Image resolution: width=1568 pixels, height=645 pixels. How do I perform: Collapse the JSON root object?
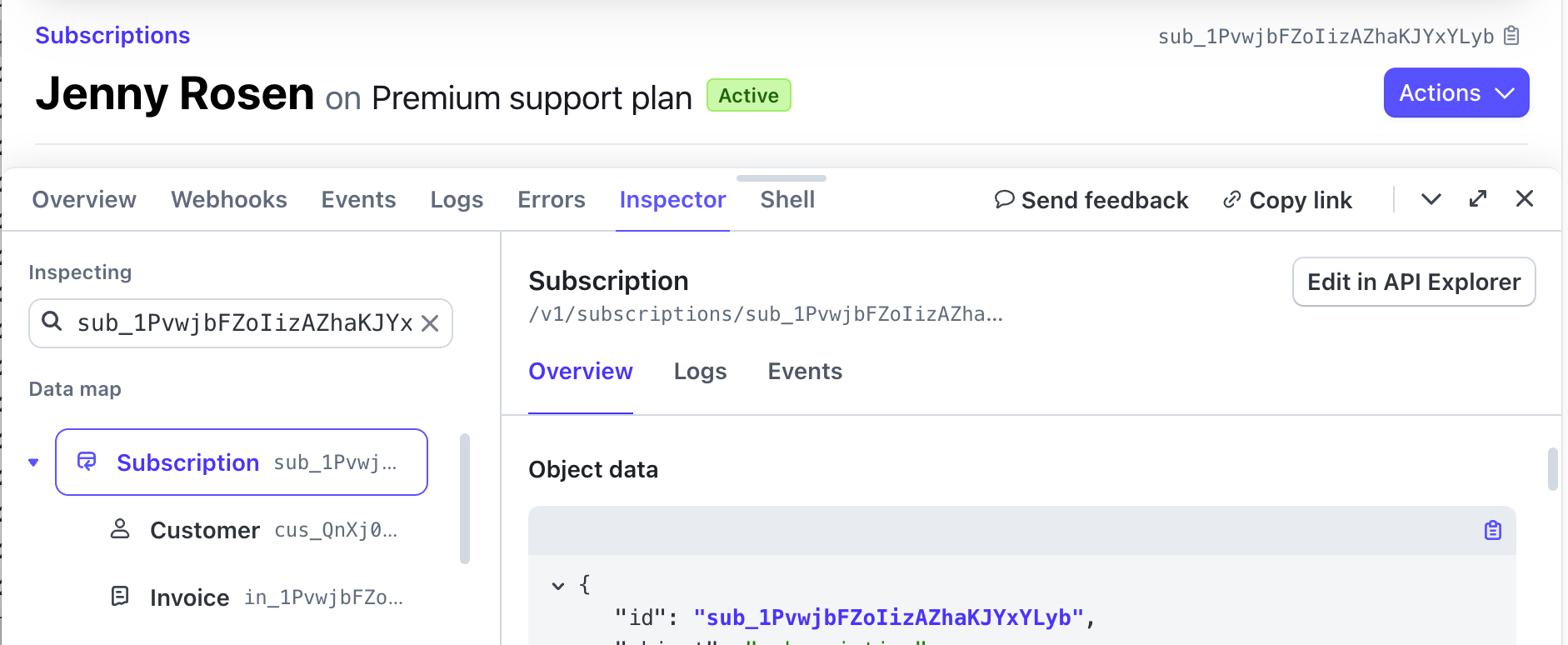[x=558, y=586]
